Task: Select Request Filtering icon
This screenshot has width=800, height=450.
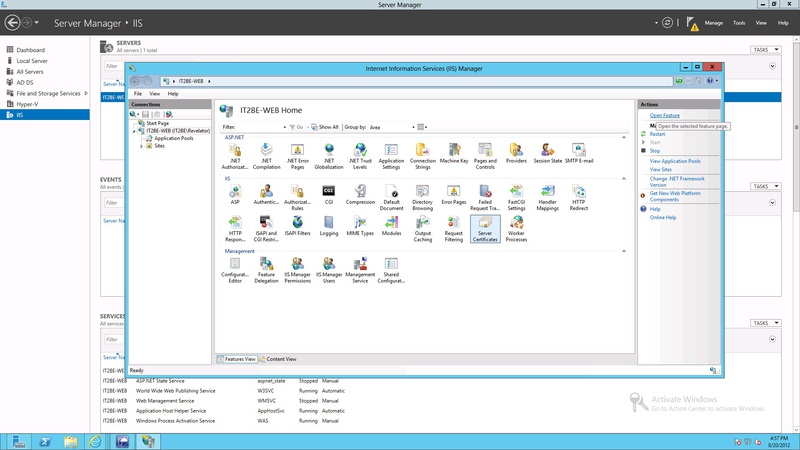Action: click(454, 228)
